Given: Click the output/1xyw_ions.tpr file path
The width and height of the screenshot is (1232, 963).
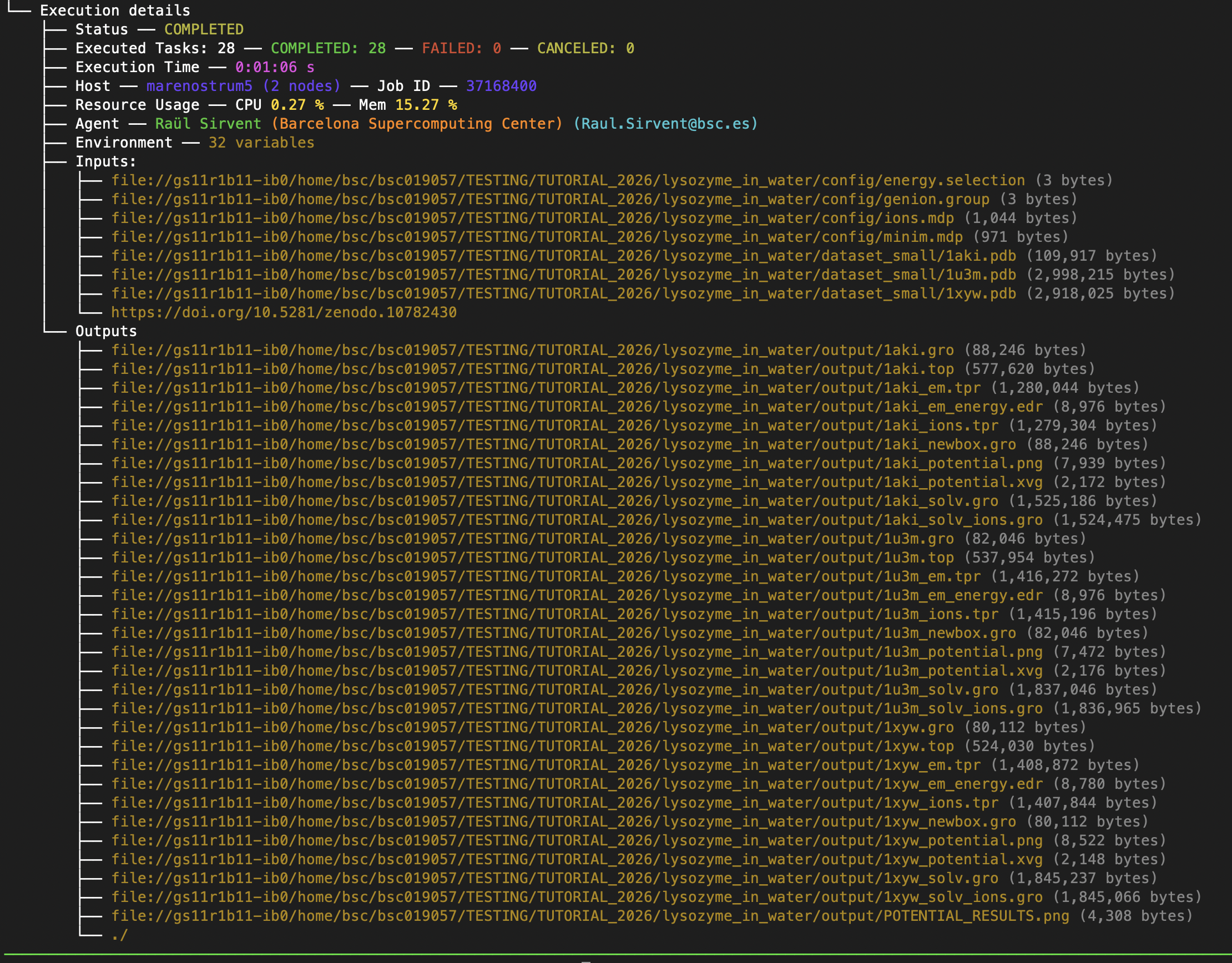Looking at the screenshot, I should point(554,803).
